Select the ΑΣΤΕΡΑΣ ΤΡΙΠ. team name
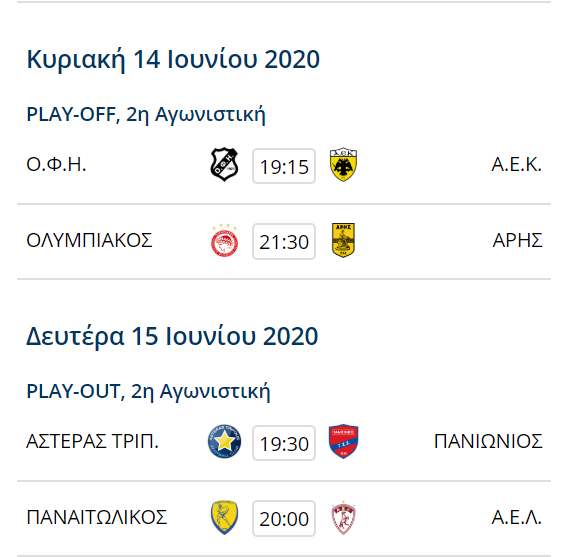This screenshot has height=557, width=569. pos(93,441)
